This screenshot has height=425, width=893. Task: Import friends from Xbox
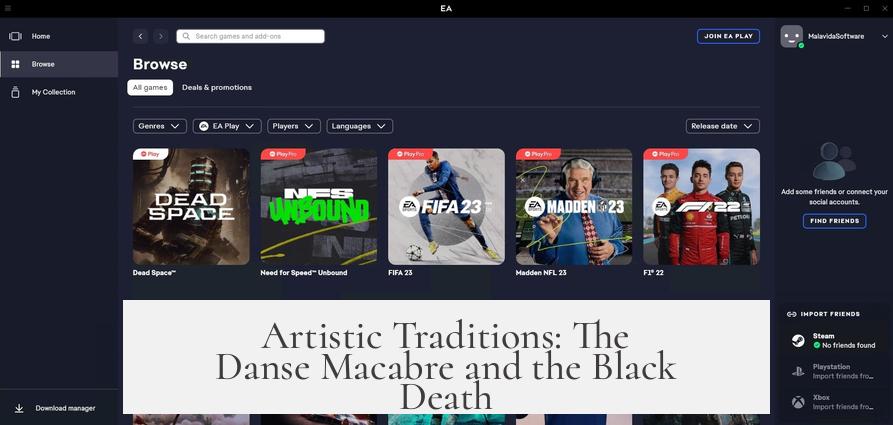(835, 402)
